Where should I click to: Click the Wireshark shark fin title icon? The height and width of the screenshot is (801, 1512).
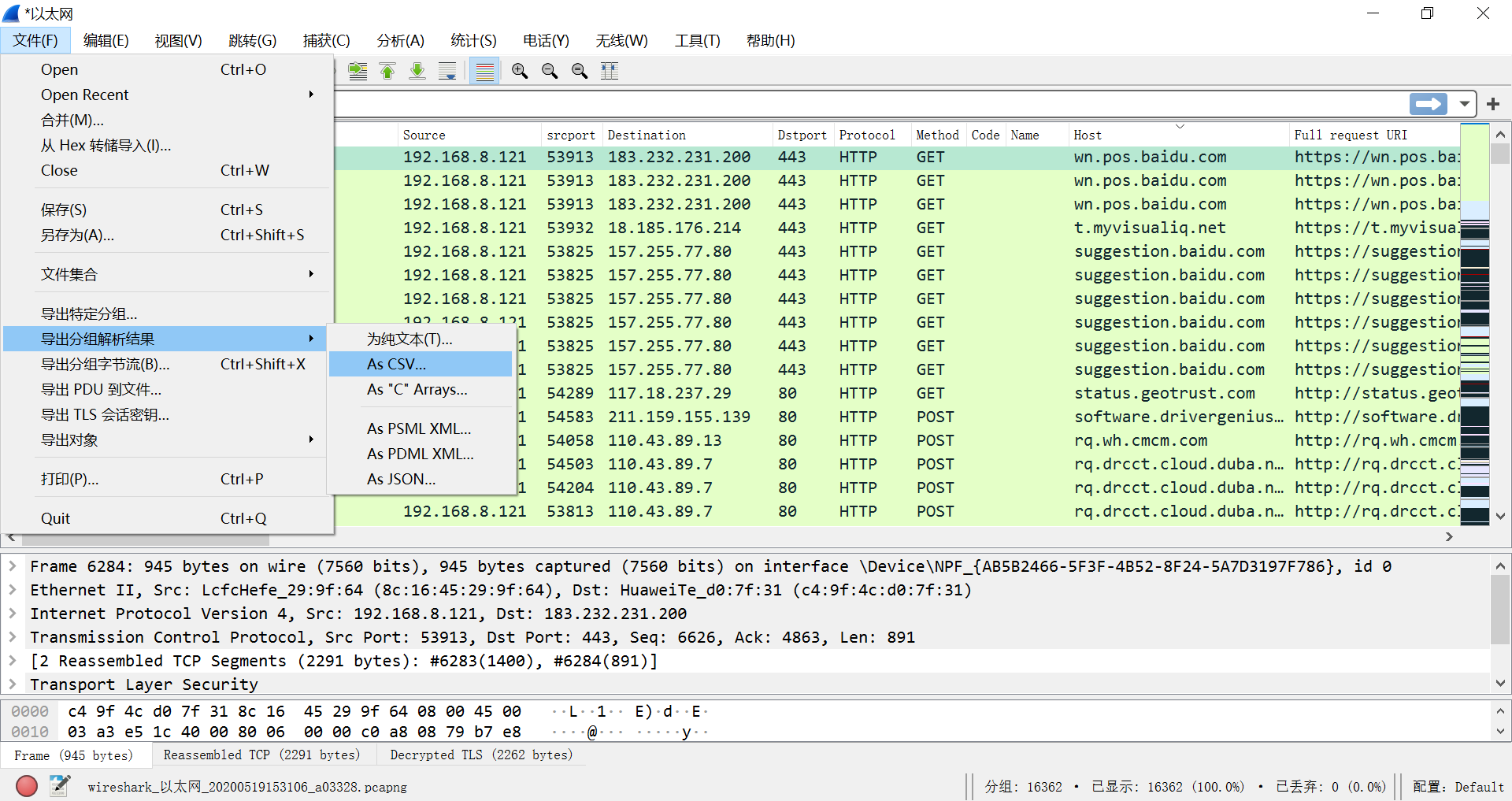point(11,13)
